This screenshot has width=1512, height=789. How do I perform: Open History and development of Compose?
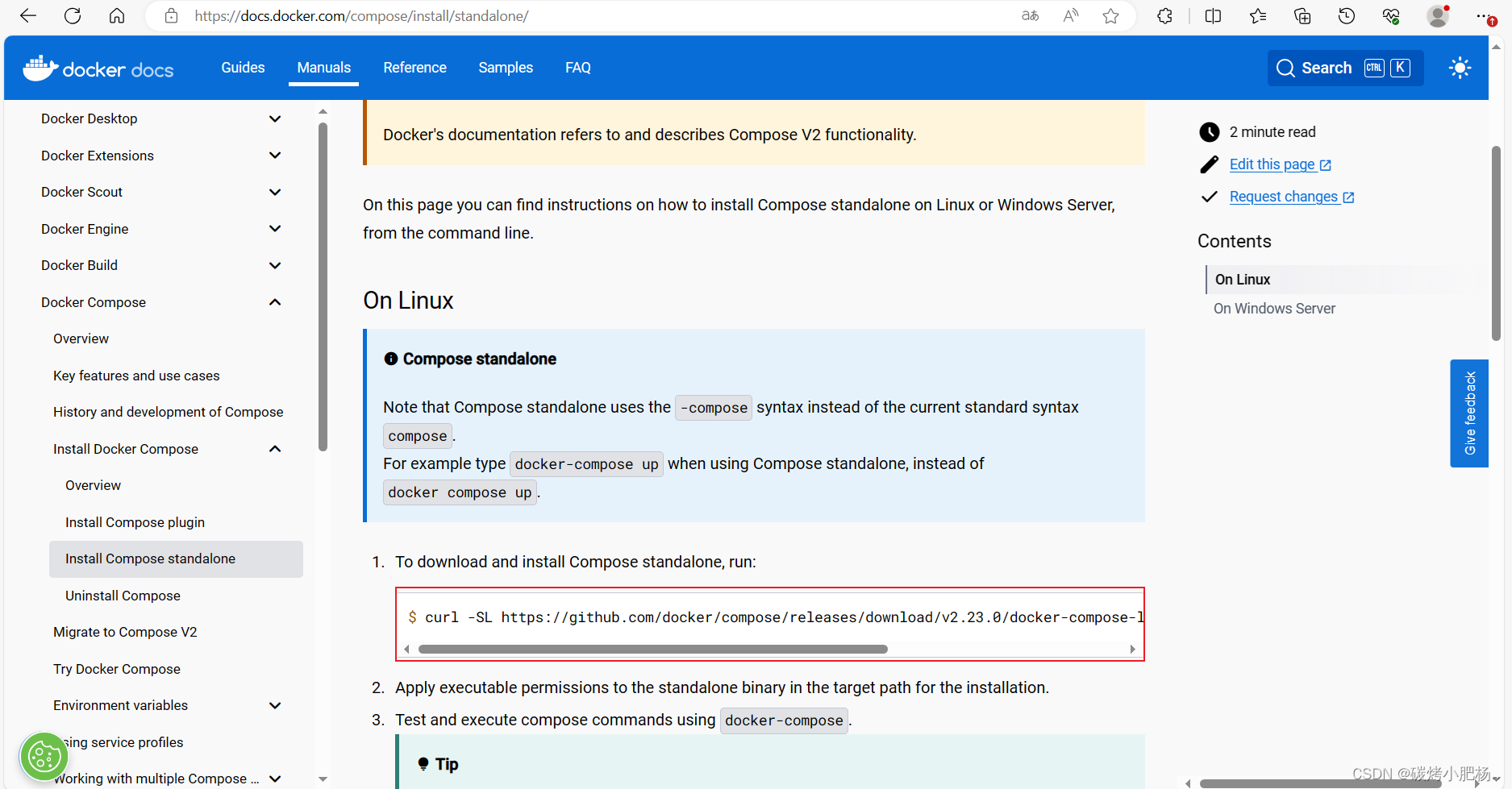click(169, 412)
